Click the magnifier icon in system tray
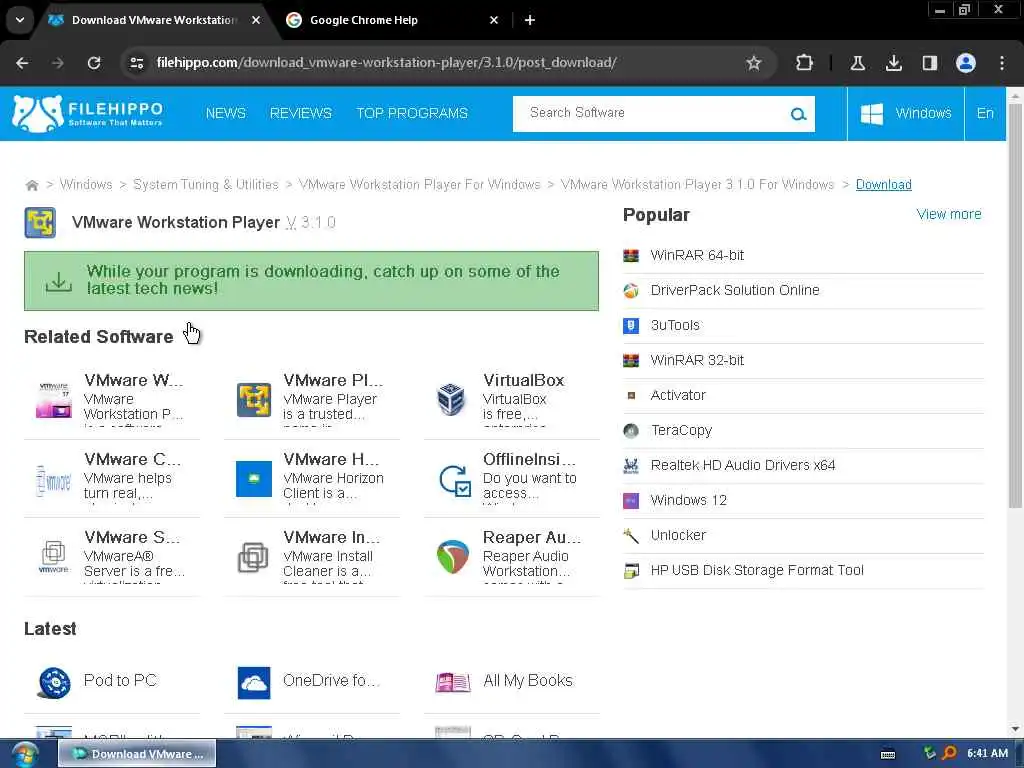Screen dimensions: 1024x768 949,754
